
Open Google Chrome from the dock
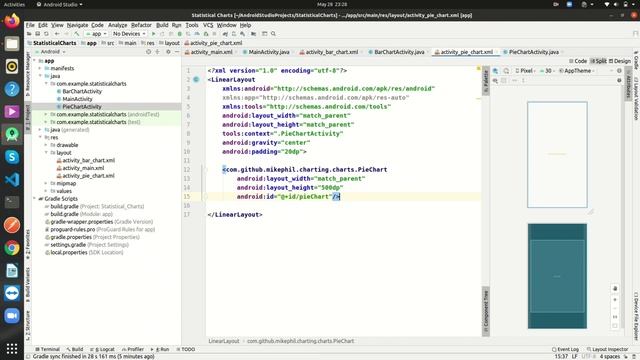[12, 248]
